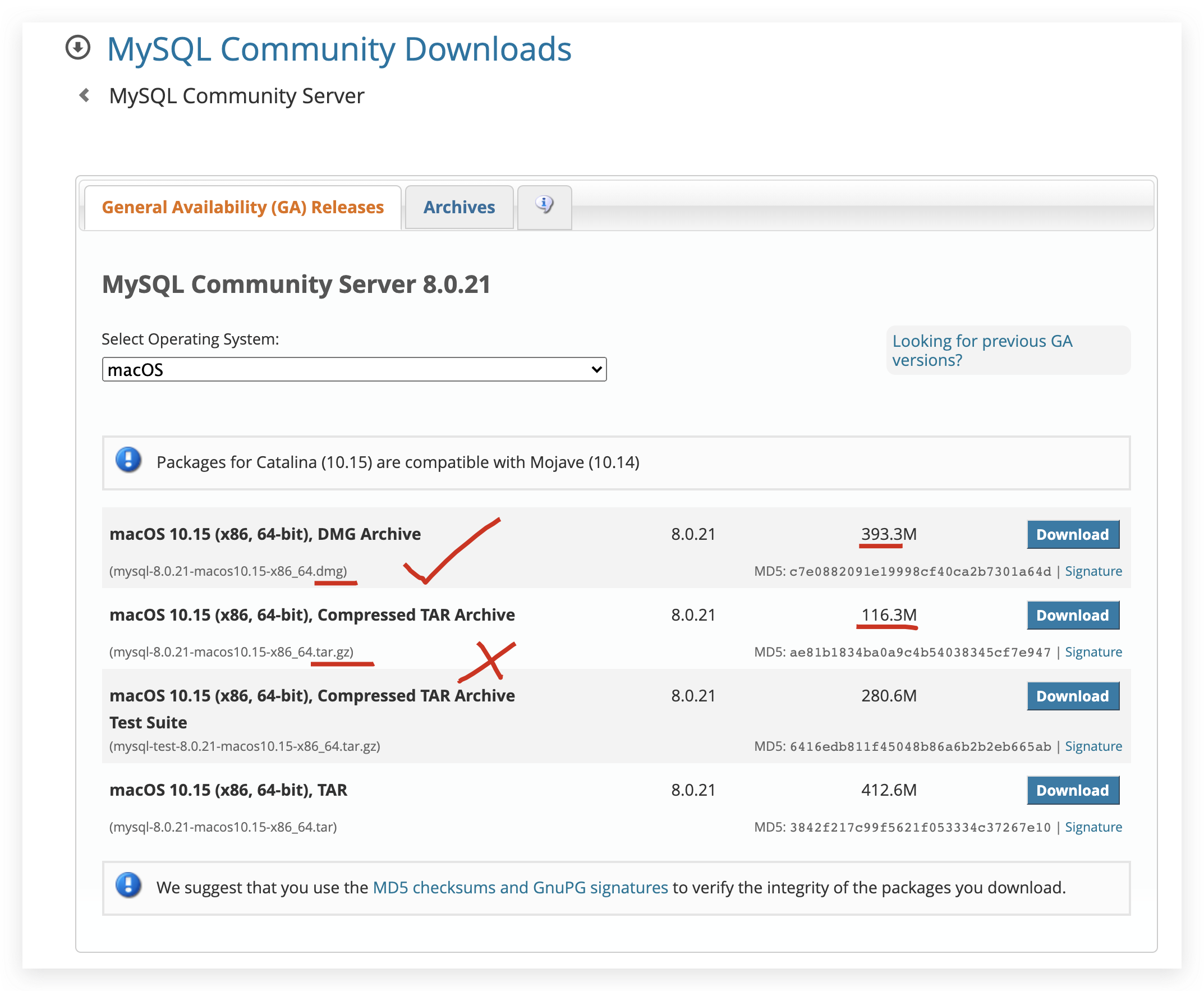1204x991 pixels.
Task: Select the General Availability (GA) Releases tab
Action: pyautogui.click(x=242, y=207)
